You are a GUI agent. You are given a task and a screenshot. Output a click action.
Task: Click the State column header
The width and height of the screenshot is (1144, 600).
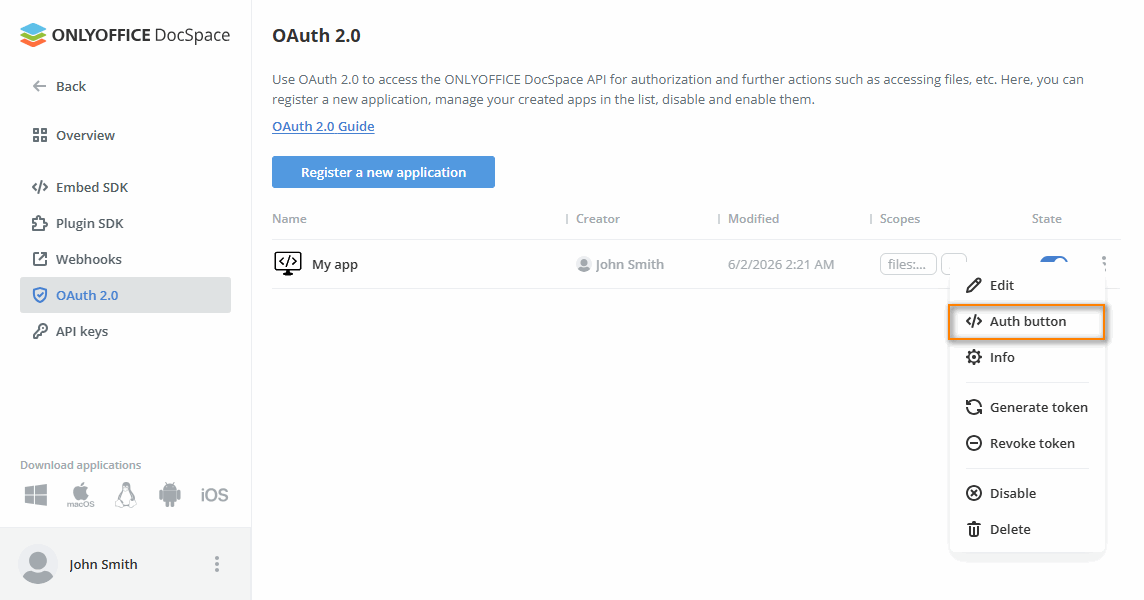pos(1046,219)
